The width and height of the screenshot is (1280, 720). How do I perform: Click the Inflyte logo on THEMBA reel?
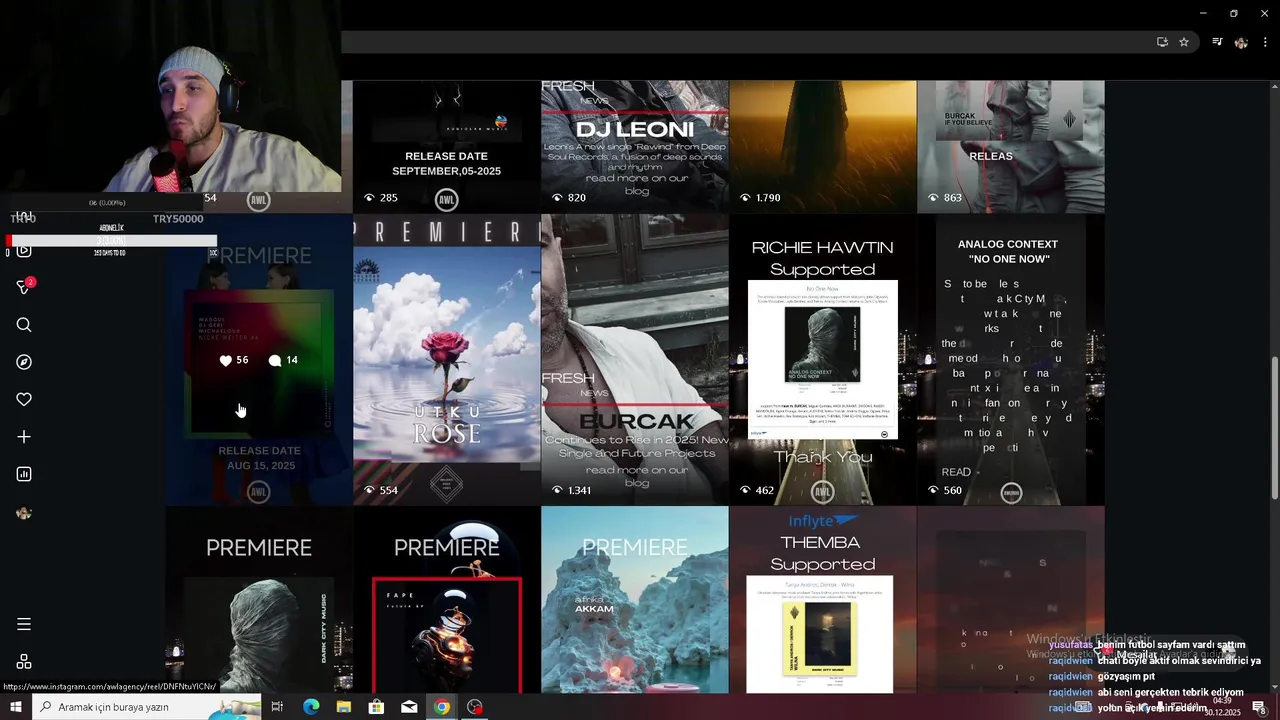point(823,521)
